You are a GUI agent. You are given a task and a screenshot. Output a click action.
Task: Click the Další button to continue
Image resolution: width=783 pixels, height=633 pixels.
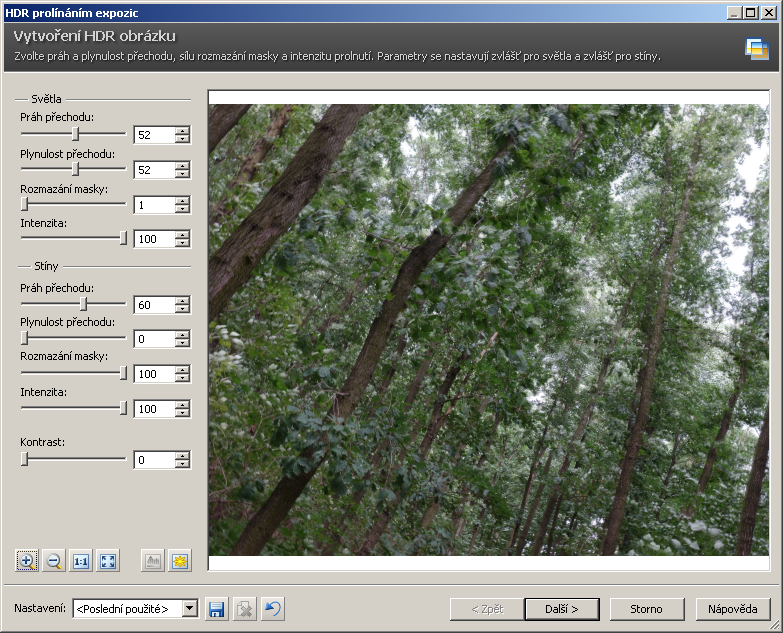click(561, 608)
